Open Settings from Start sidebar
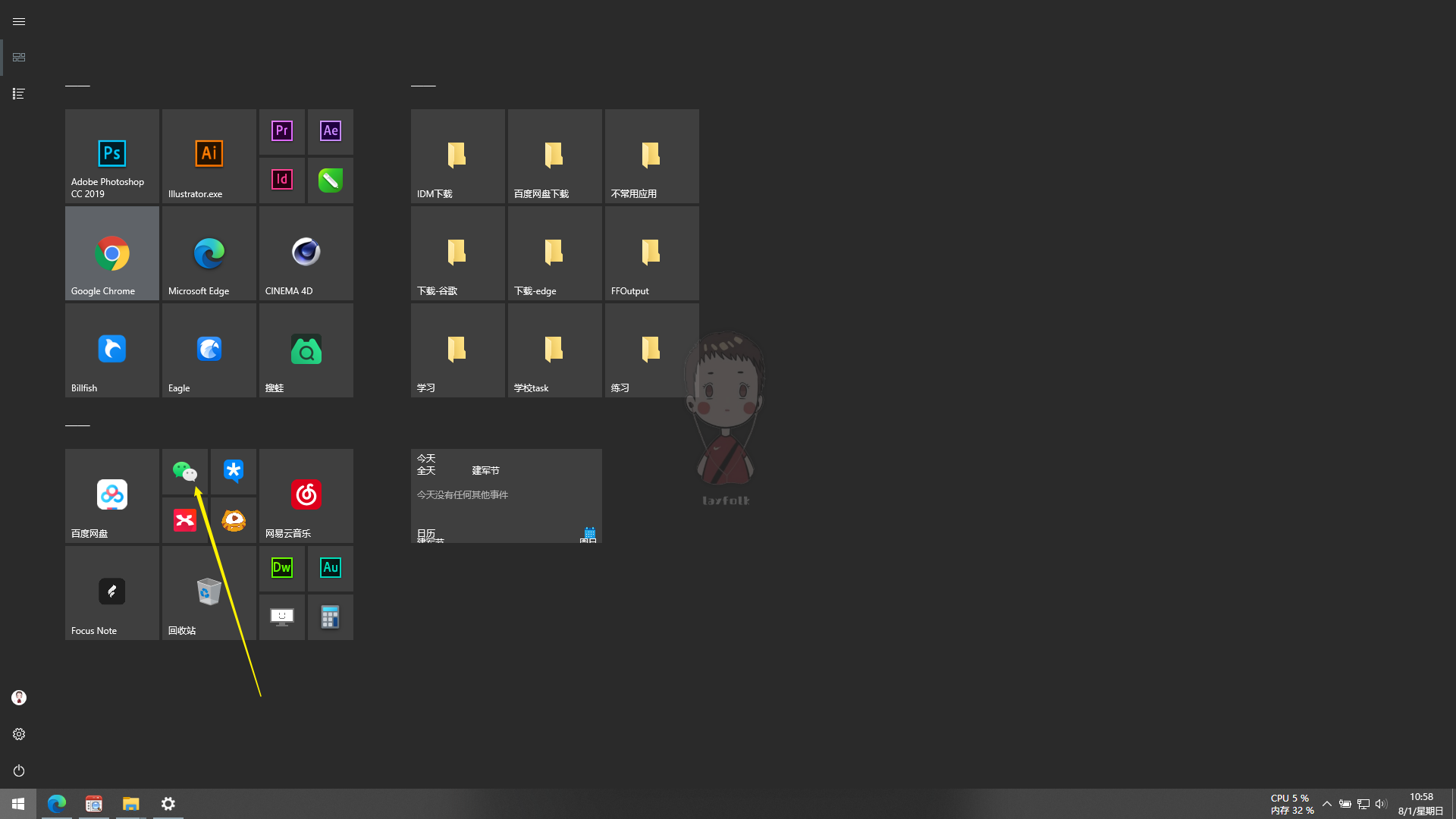The height and width of the screenshot is (819, 1456). click(x=19, y=734)
